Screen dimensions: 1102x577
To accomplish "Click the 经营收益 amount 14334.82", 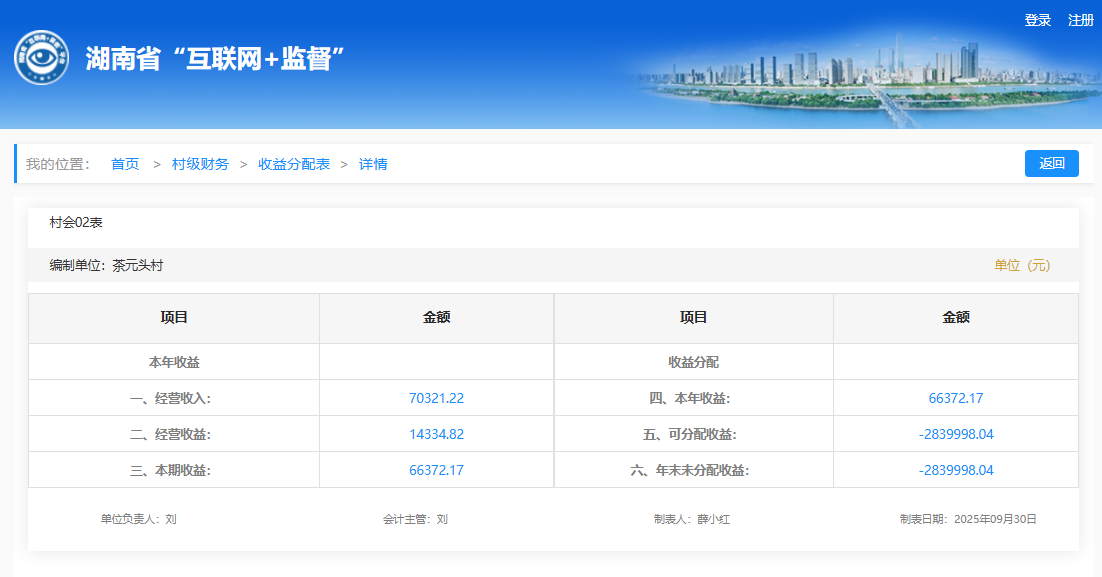I will pyautogui.click(x=436, y=434).
